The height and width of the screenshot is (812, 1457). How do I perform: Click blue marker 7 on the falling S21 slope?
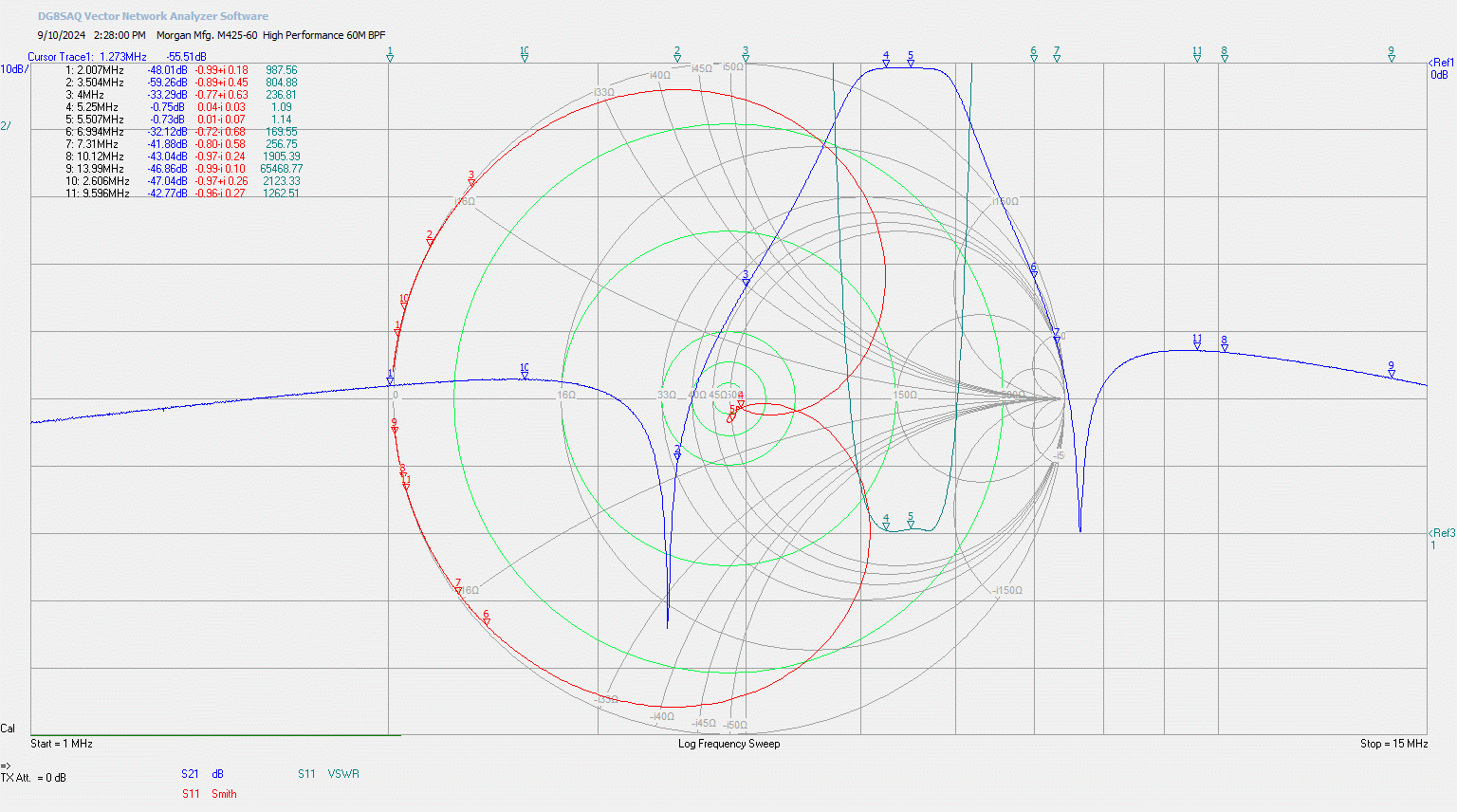[1057, 336]
